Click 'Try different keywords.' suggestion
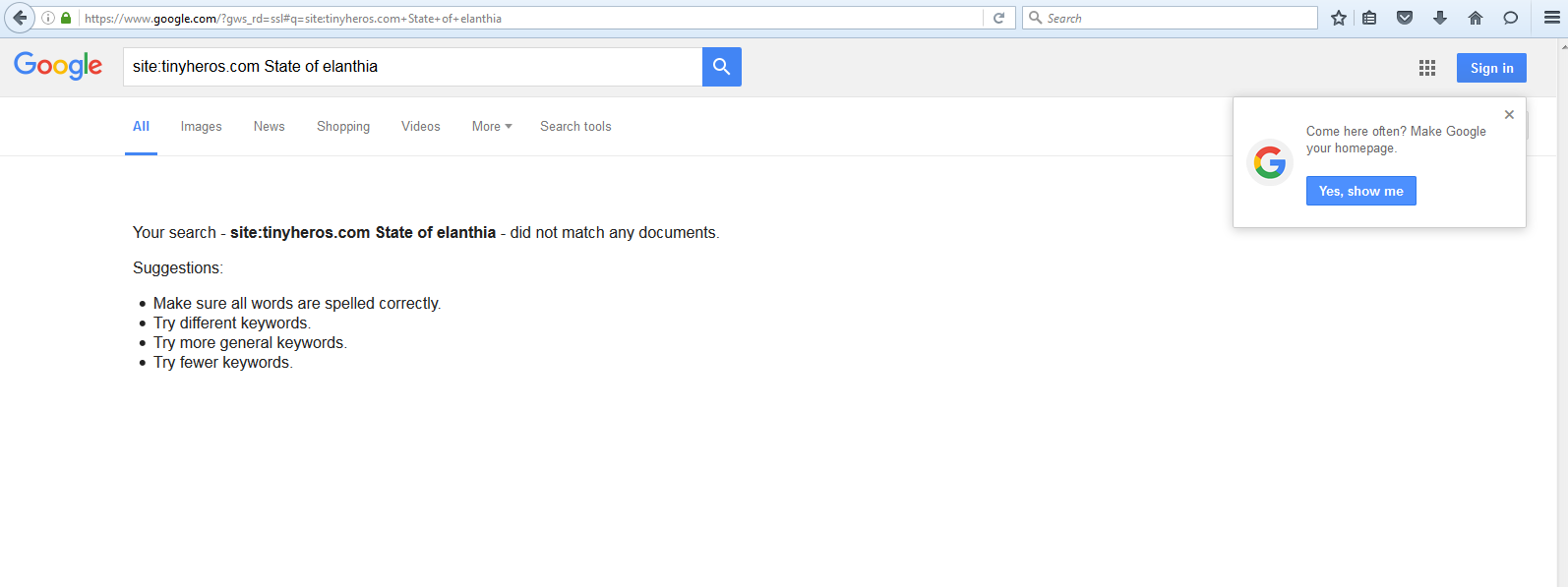The image size is (1568, 587). [x=232, y=323]
